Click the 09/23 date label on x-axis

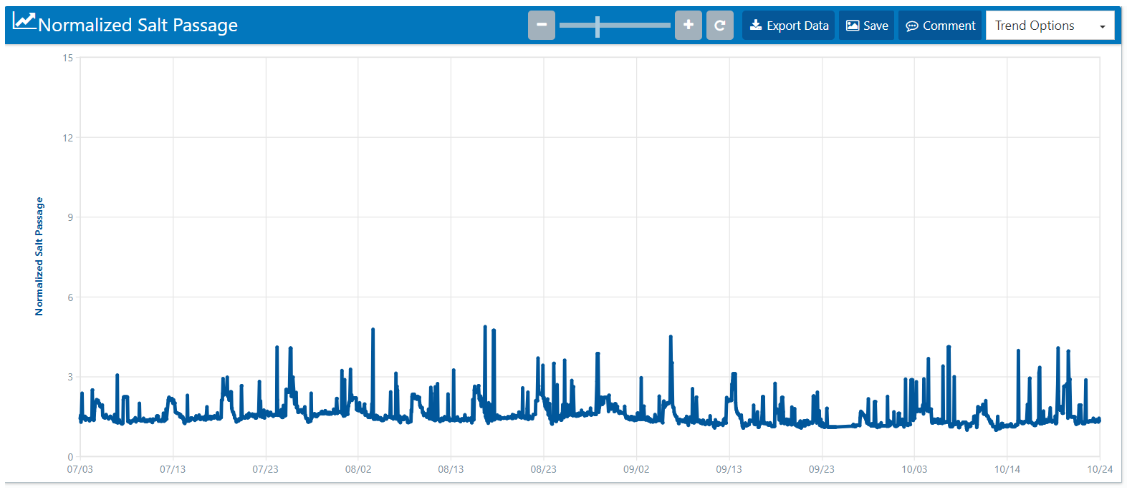point(822,468)
